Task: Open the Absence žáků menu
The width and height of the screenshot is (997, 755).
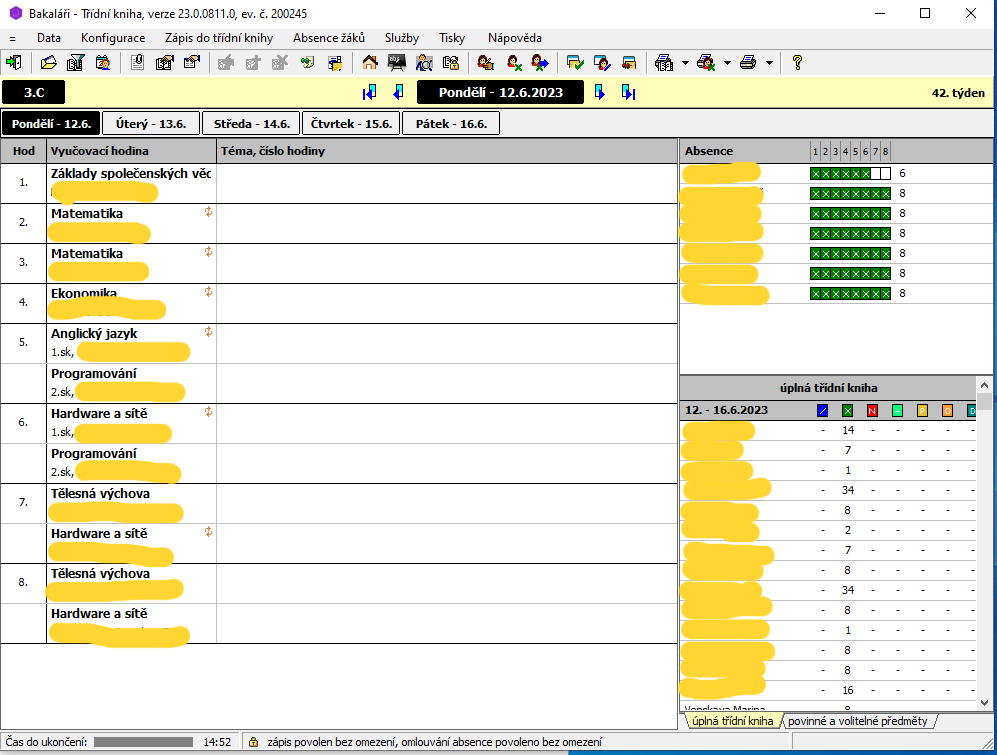Action: click(x=328, y=38)
